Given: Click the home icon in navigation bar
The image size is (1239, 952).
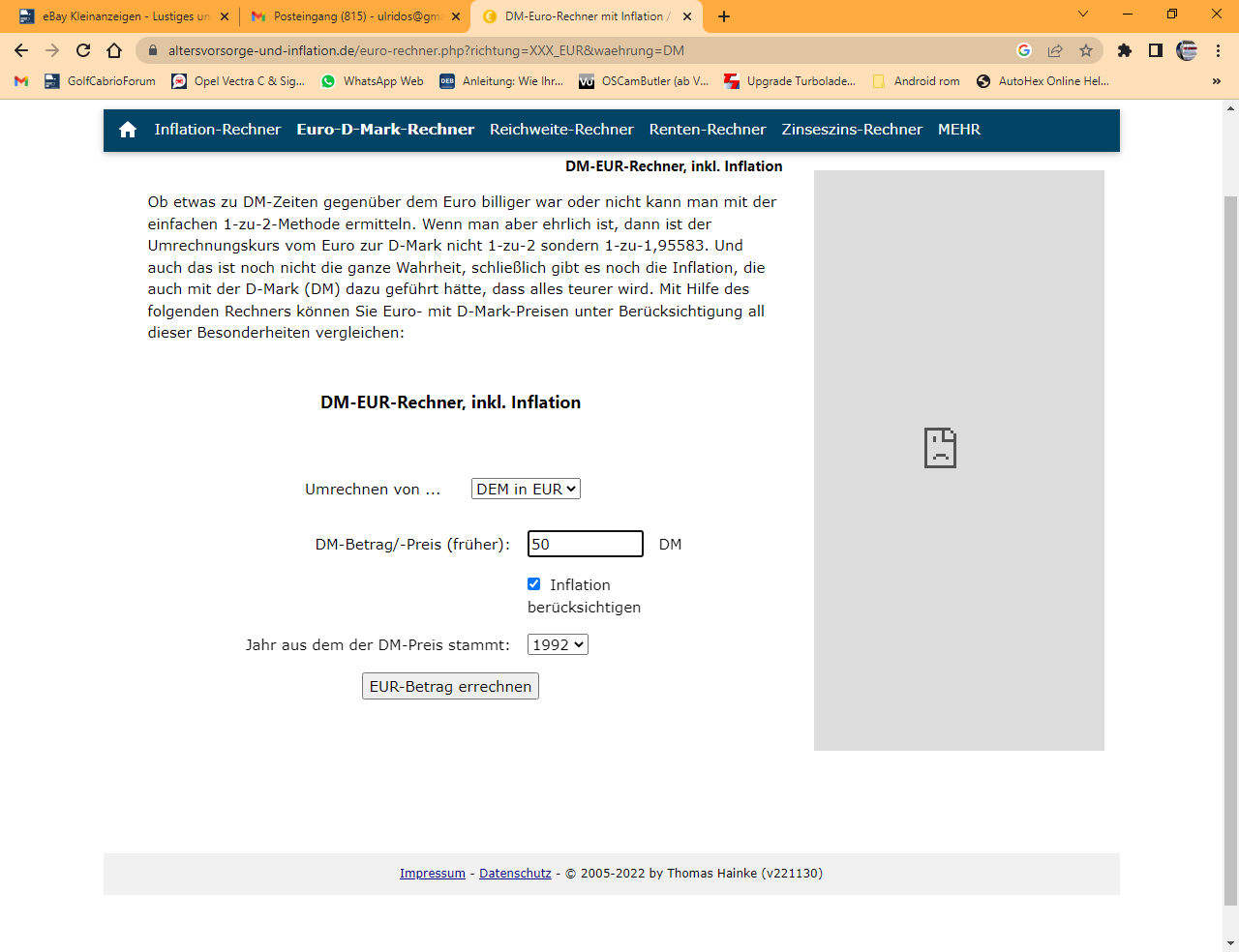Looking at the screenshot, I should pos(128,130).
